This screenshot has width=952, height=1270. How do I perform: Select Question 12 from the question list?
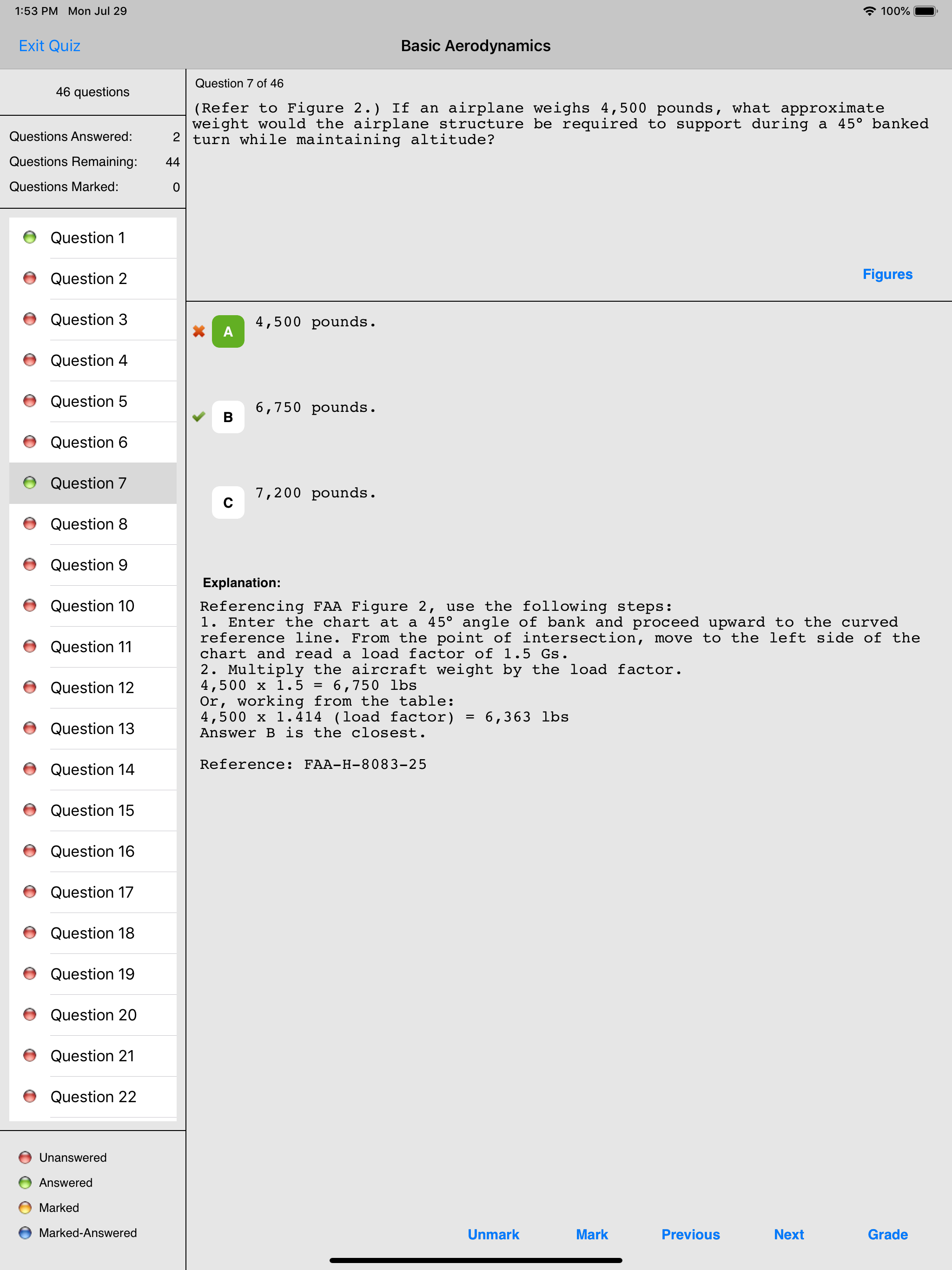tap(92, 687)
